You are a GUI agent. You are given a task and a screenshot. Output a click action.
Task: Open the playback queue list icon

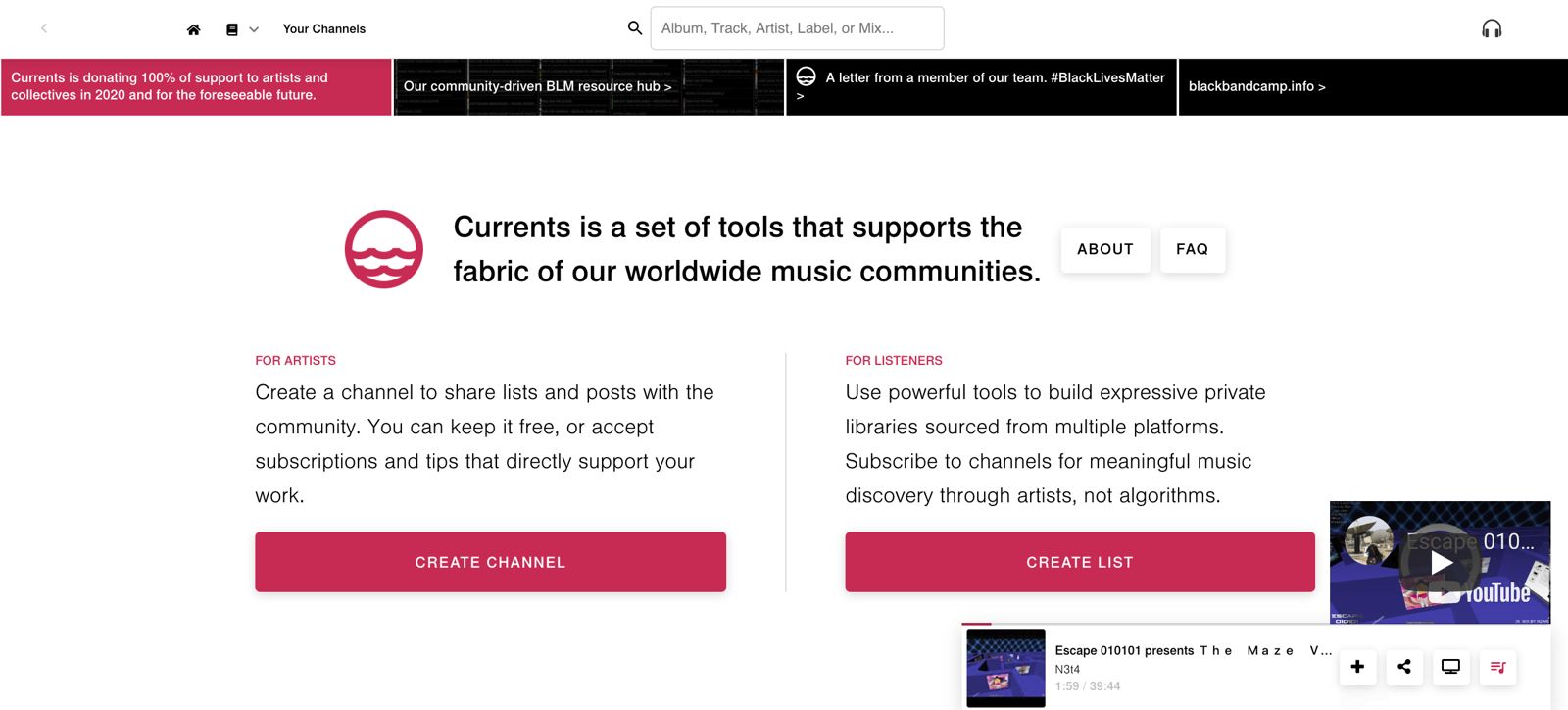coord(1497,667)
